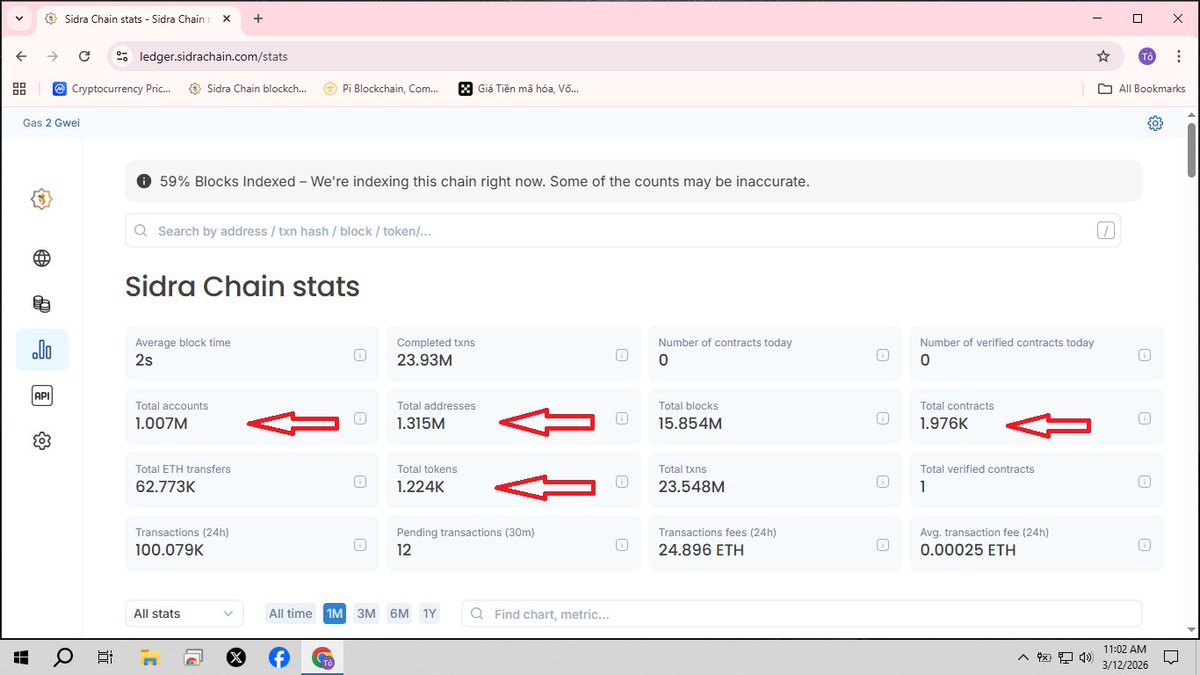Focus the Find chart, metric search box
Viewport: 1200px width, 675px height.
click(801, 613)
